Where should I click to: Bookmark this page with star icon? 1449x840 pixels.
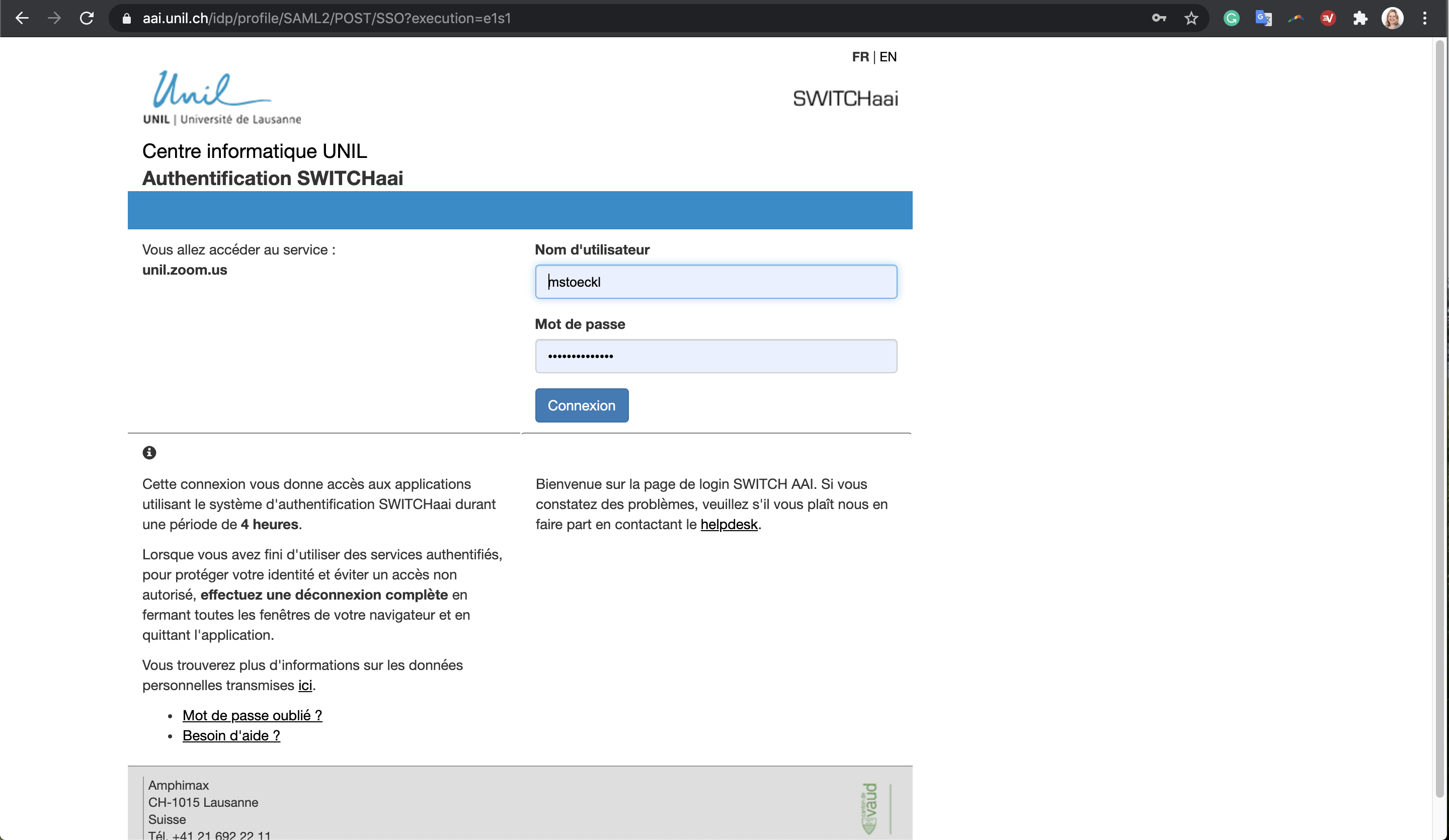1191,19
